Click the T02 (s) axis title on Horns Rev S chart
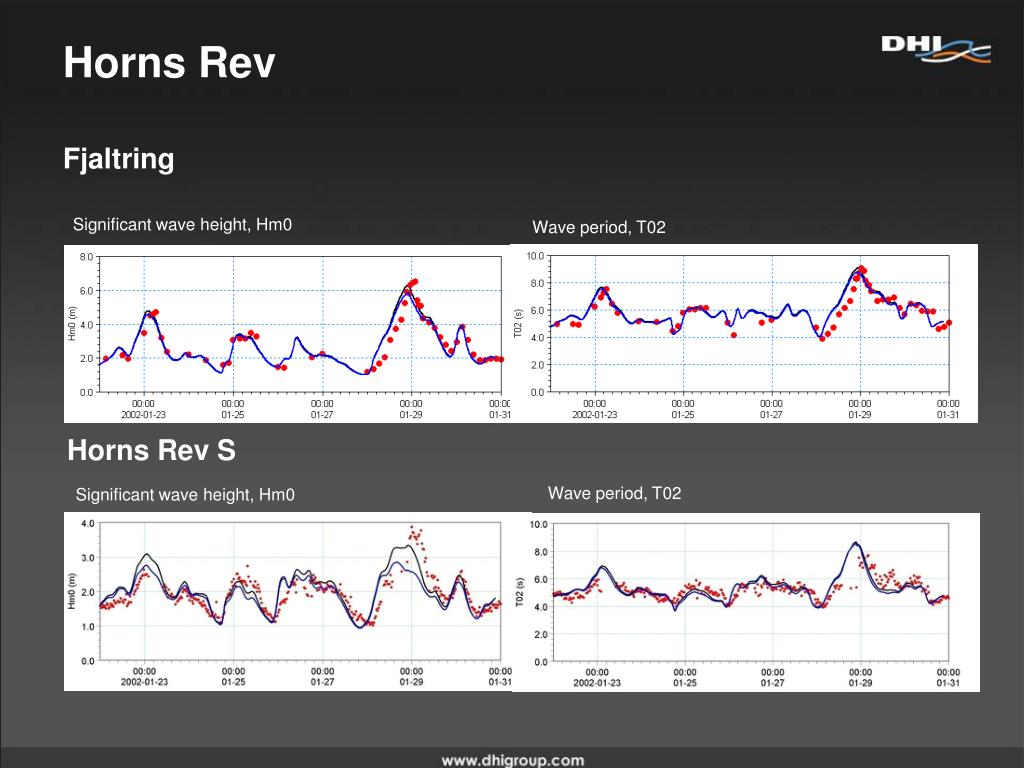1024x768 pixels. [520, 592]
